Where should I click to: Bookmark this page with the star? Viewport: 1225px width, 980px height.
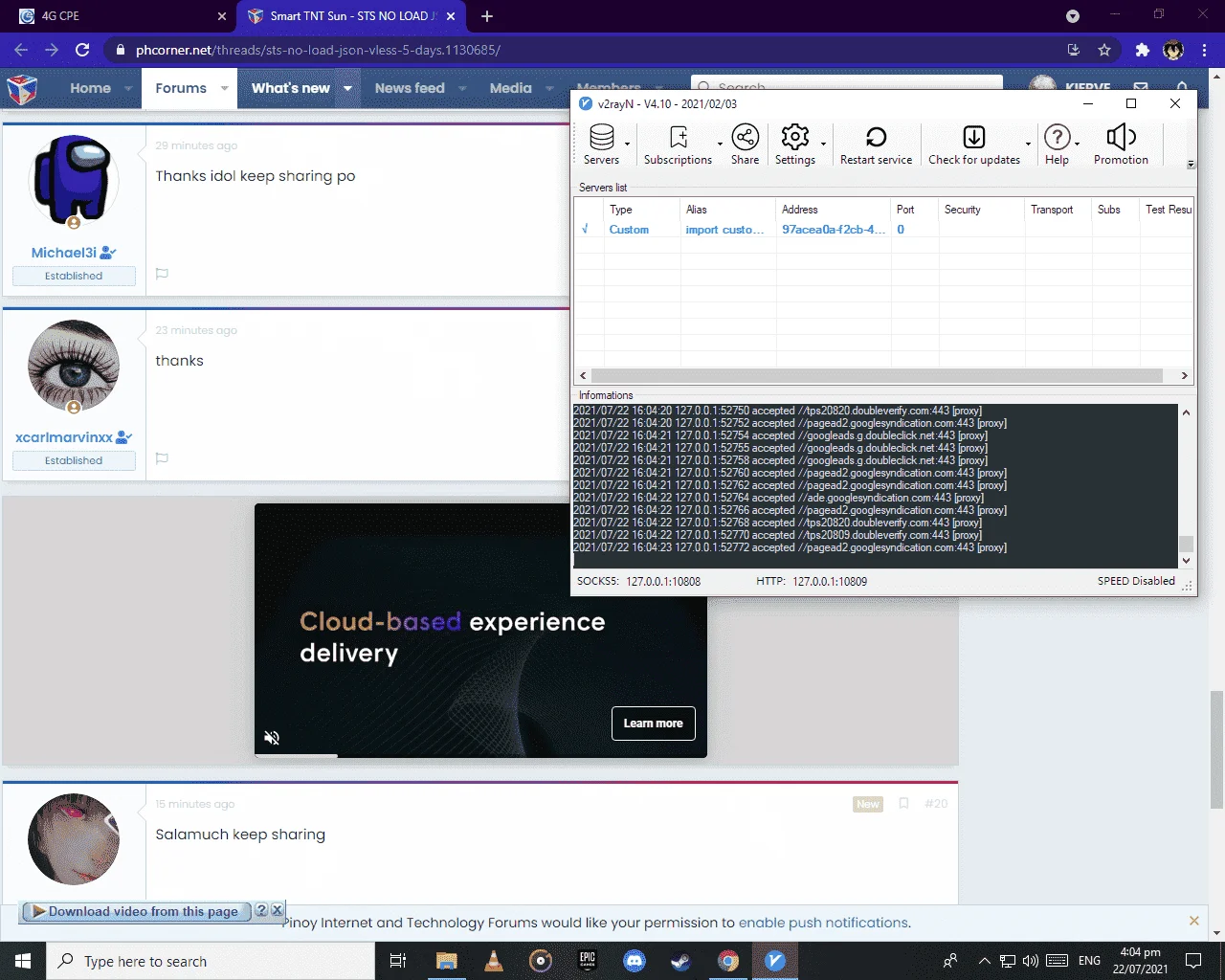pyautogui.click(x=1104, y=50)
